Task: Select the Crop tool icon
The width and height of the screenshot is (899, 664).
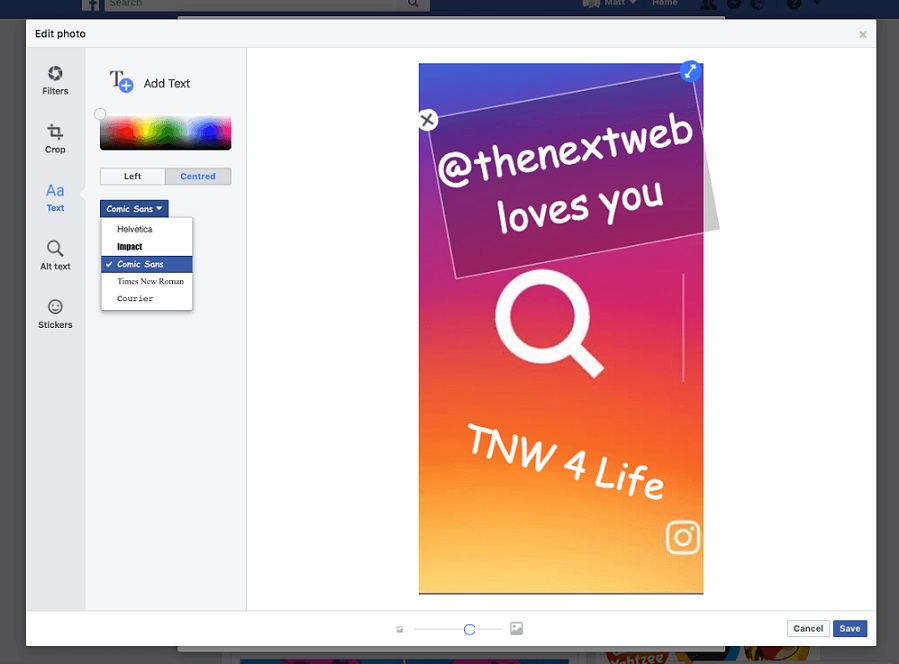Action: tap(55, 132)
